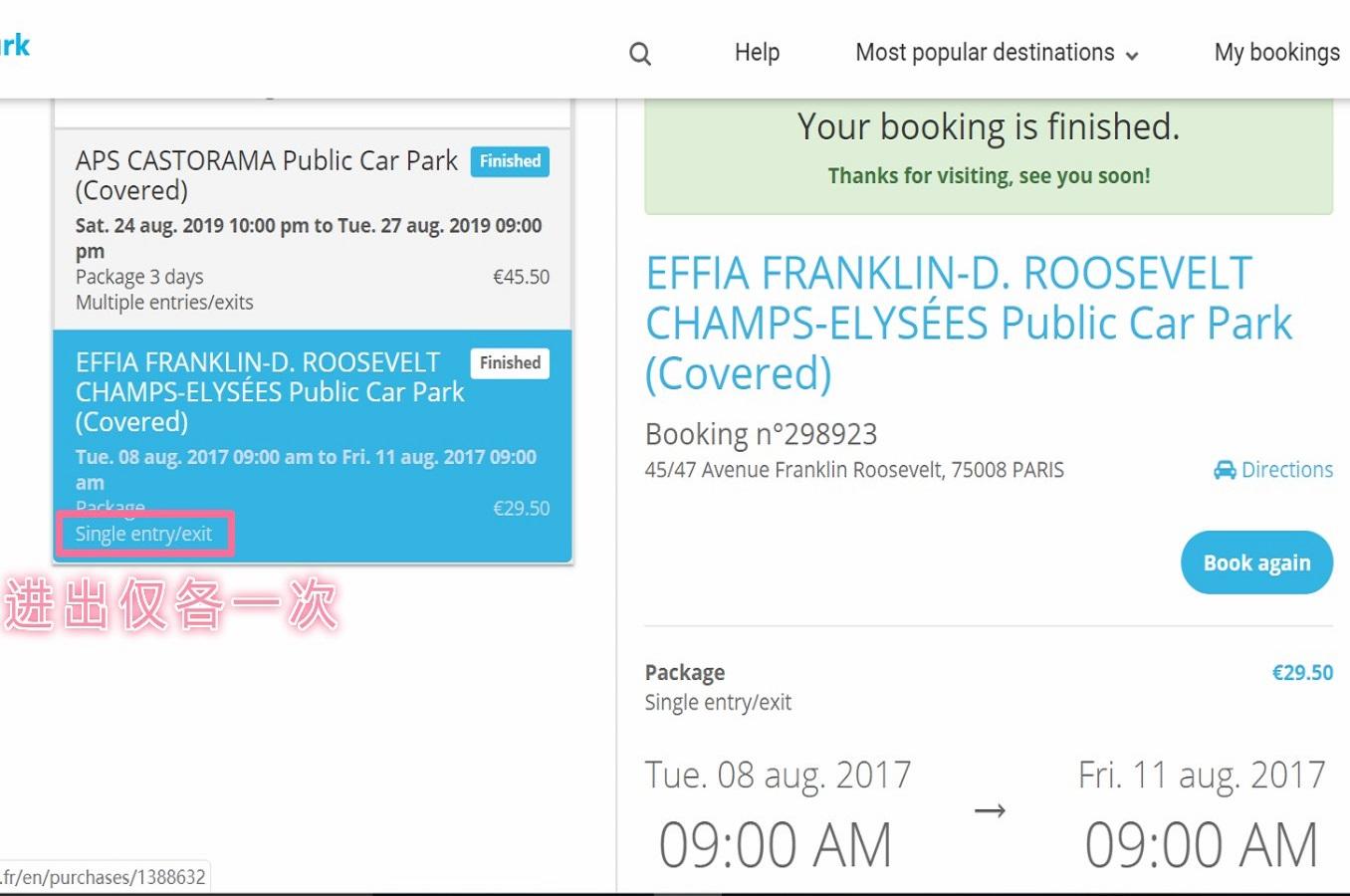Click the Tue. 08 aug. 2017 start date

(x=778, y=776)
